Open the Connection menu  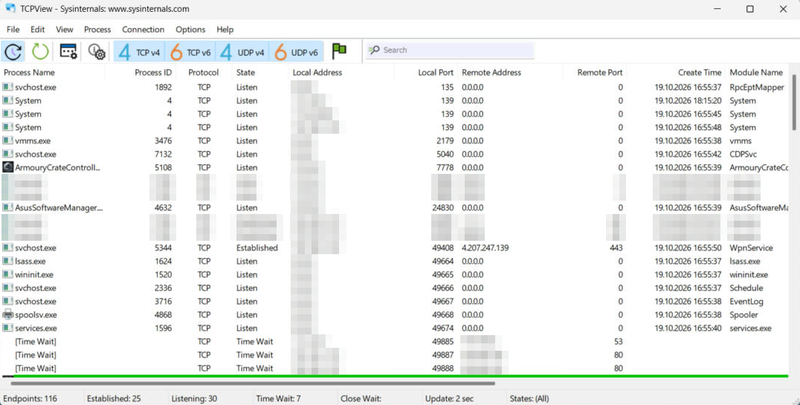coord(143,30)
